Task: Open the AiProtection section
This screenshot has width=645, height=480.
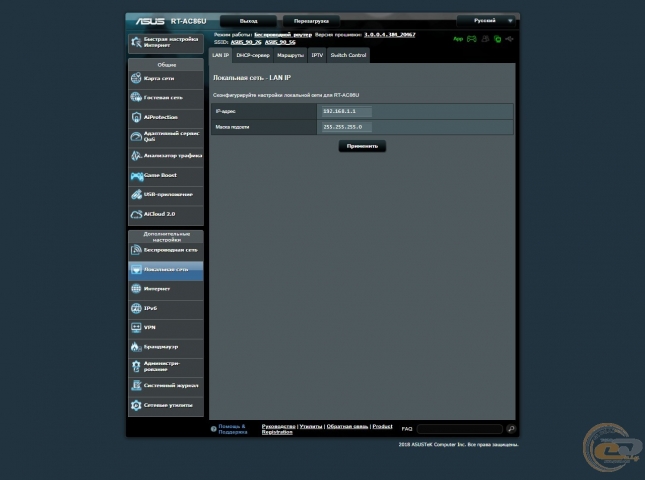Action: coord(166,117)
